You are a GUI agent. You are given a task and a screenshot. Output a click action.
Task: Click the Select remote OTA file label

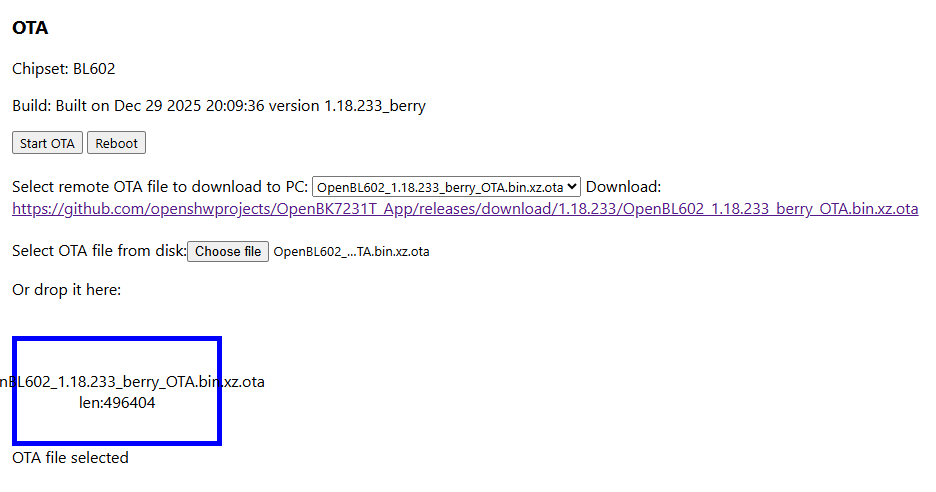160,187
